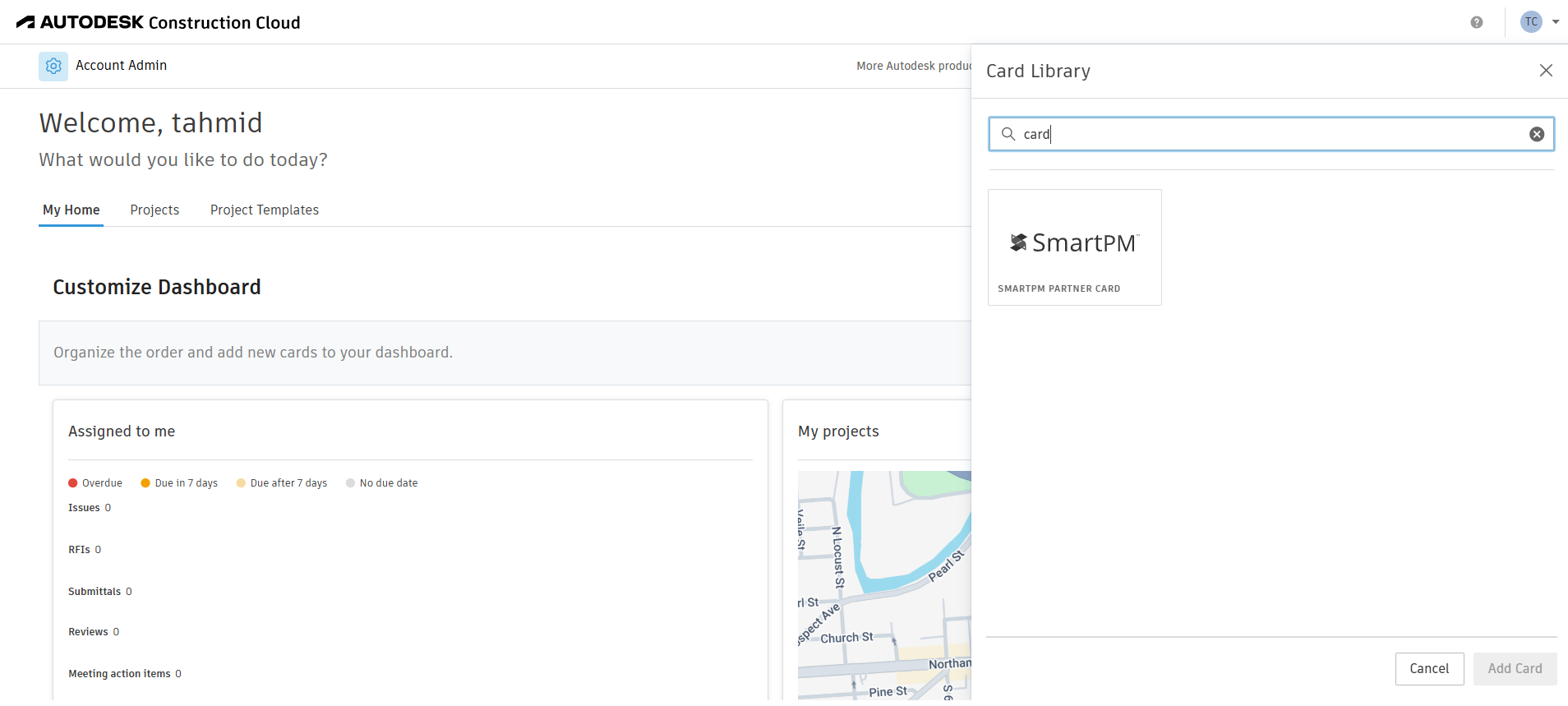The image size is (1568, 706).
Task: Open the Project Templates tab
Action: coord(265,210)
